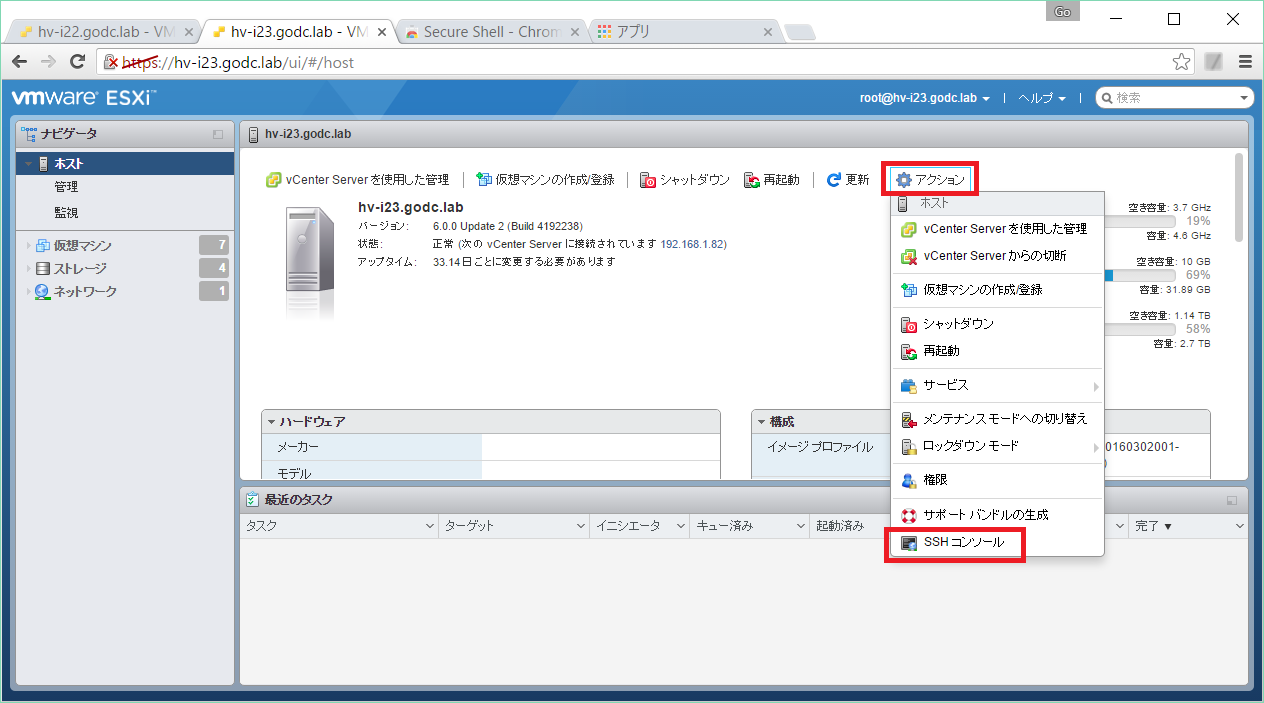Go back with the browser back arrow

(x=19, y=62)
